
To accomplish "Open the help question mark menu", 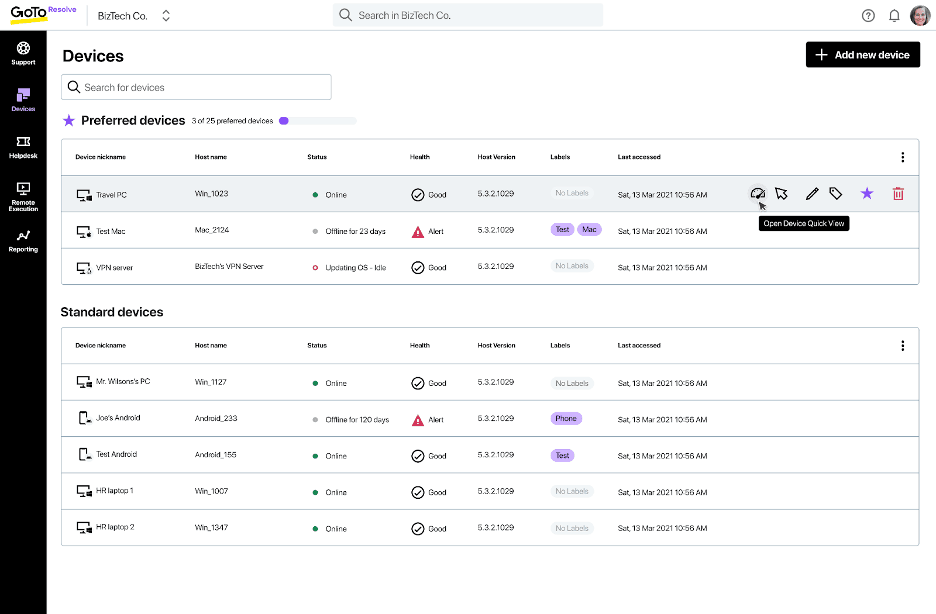I will [x=868, y=15].
